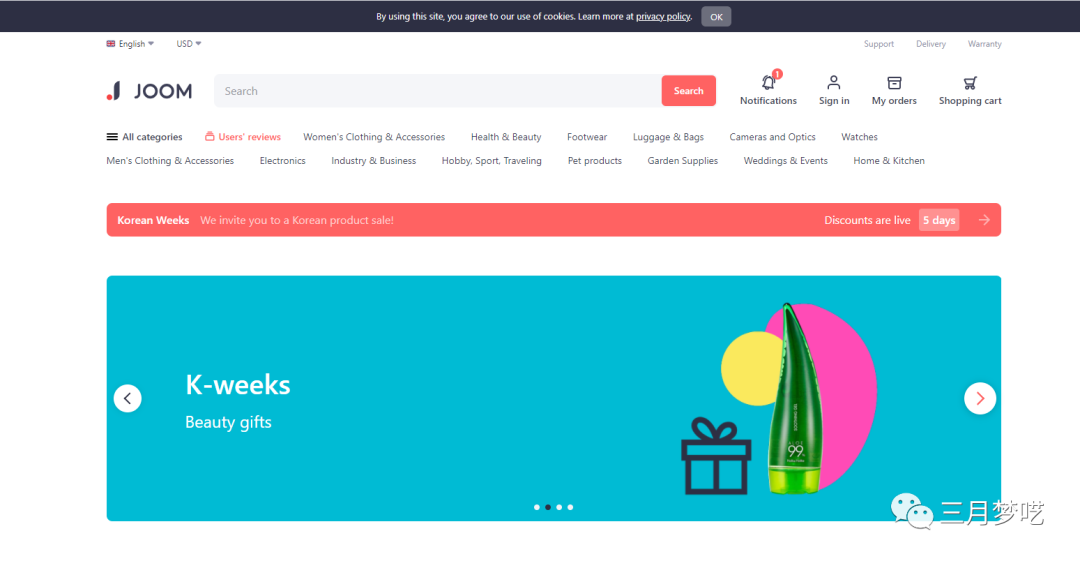
Task: Open Health & Beauty category
Action: click(506, 137)
